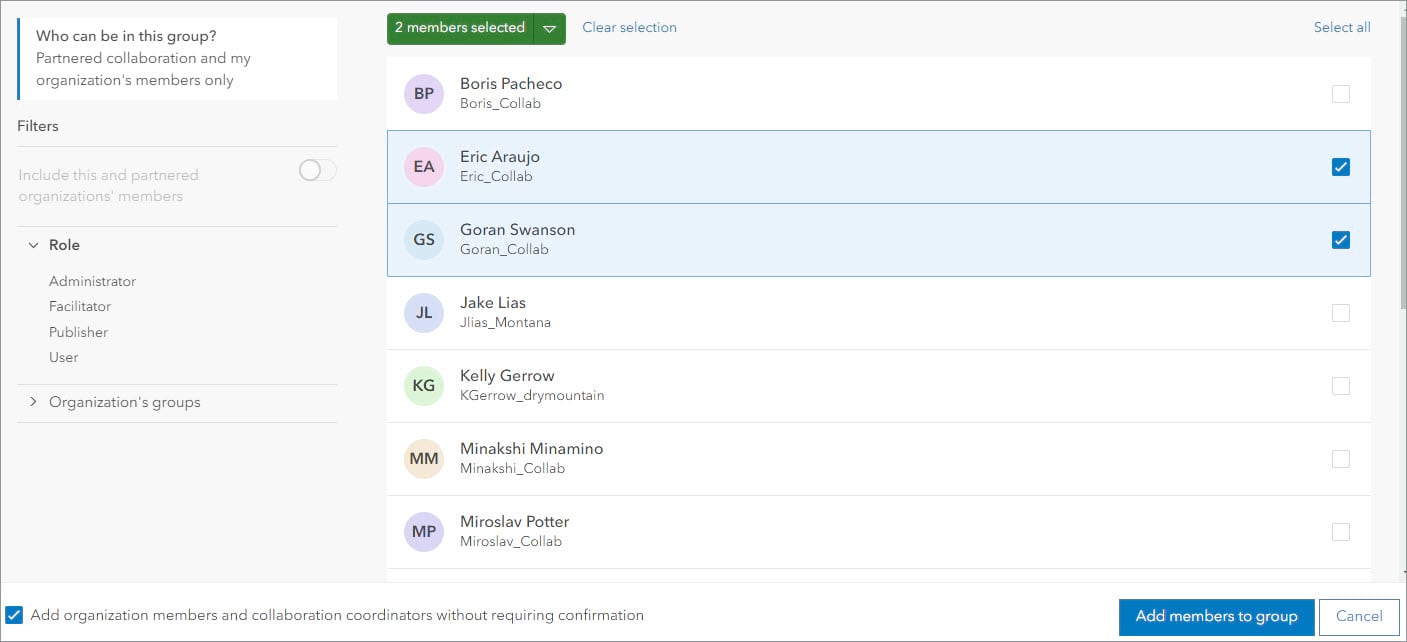Collapse the Role filter section
The height and width of the screenshot is (642, 1407).
(33, 244)
